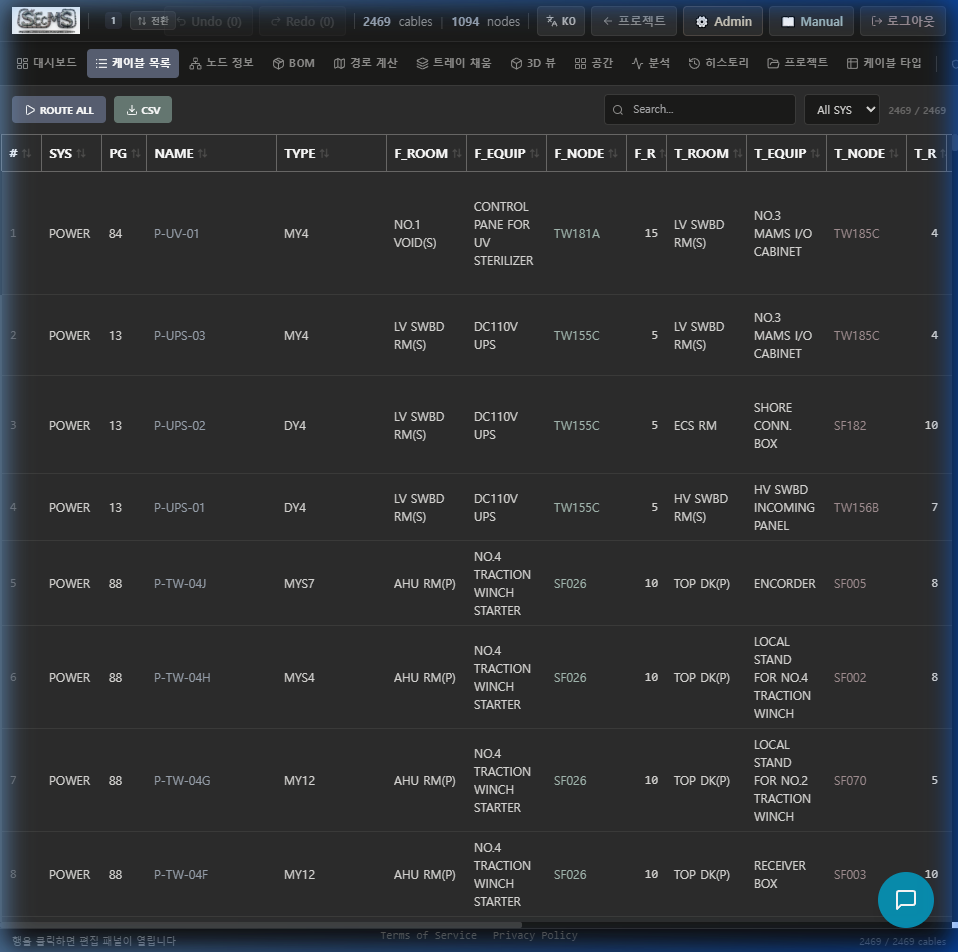Sort by TYPE column arrows
The height and width of the screenshot is (952, 958).
324,153
